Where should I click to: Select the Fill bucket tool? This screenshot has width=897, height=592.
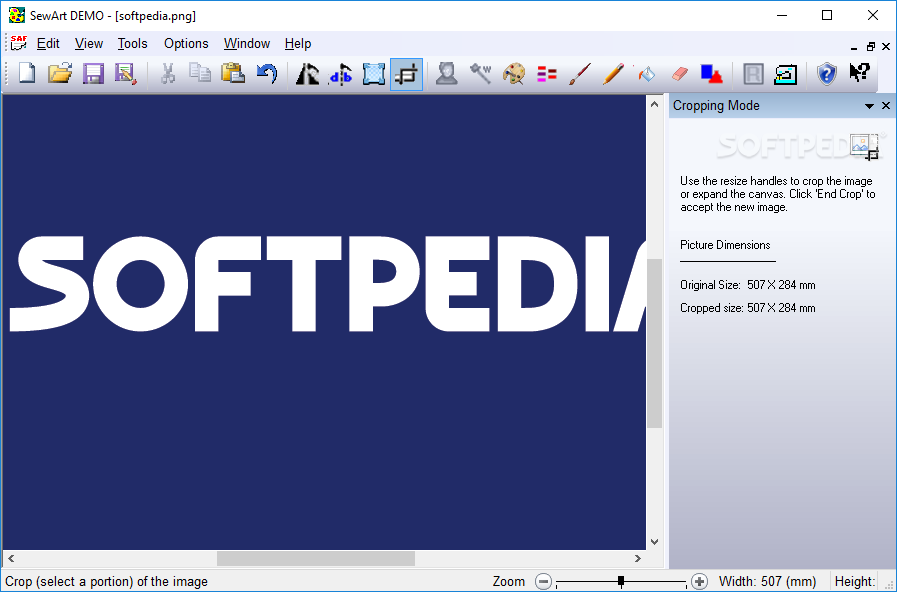point(646,74)
